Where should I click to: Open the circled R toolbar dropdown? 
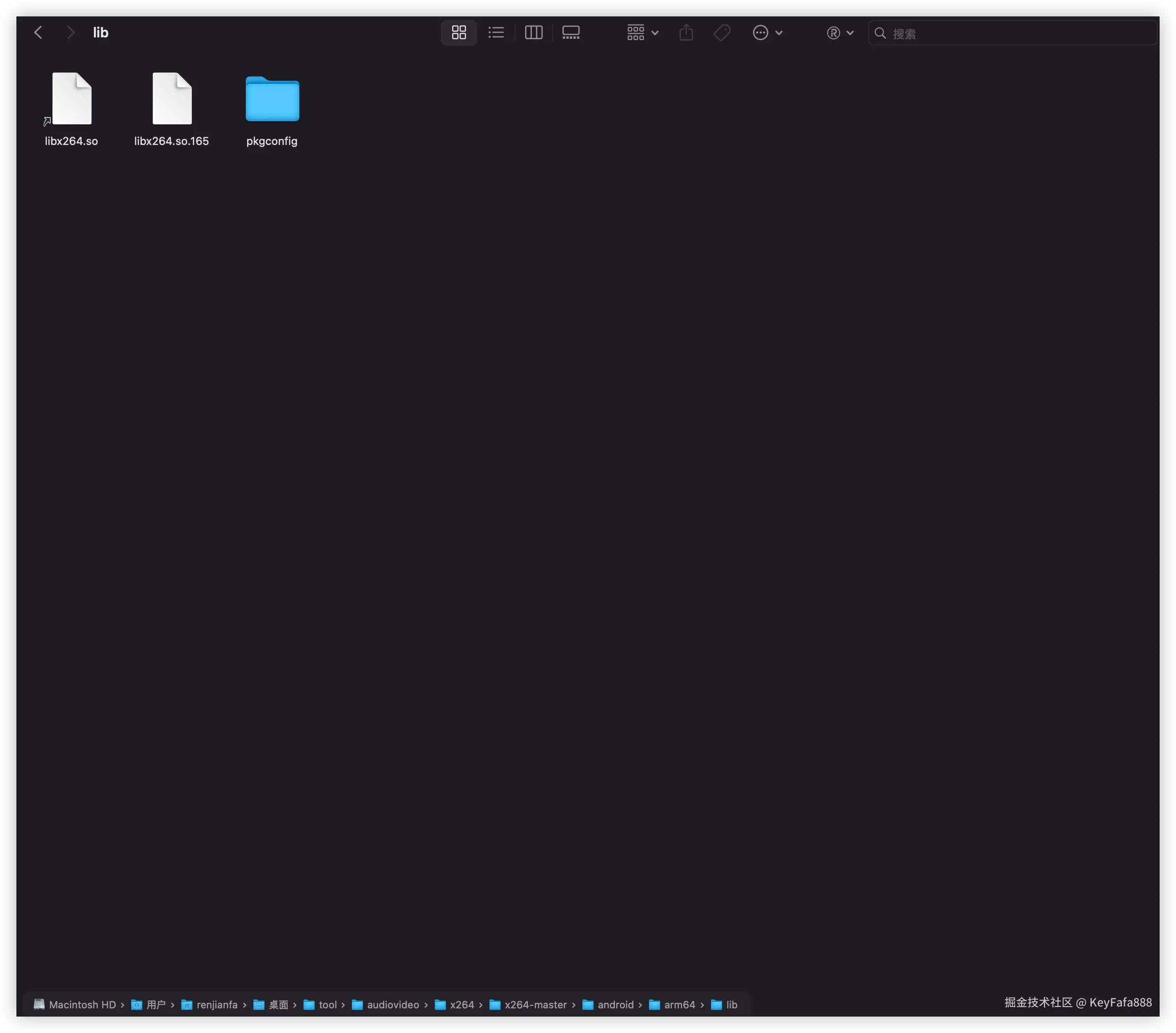(840, 33)
